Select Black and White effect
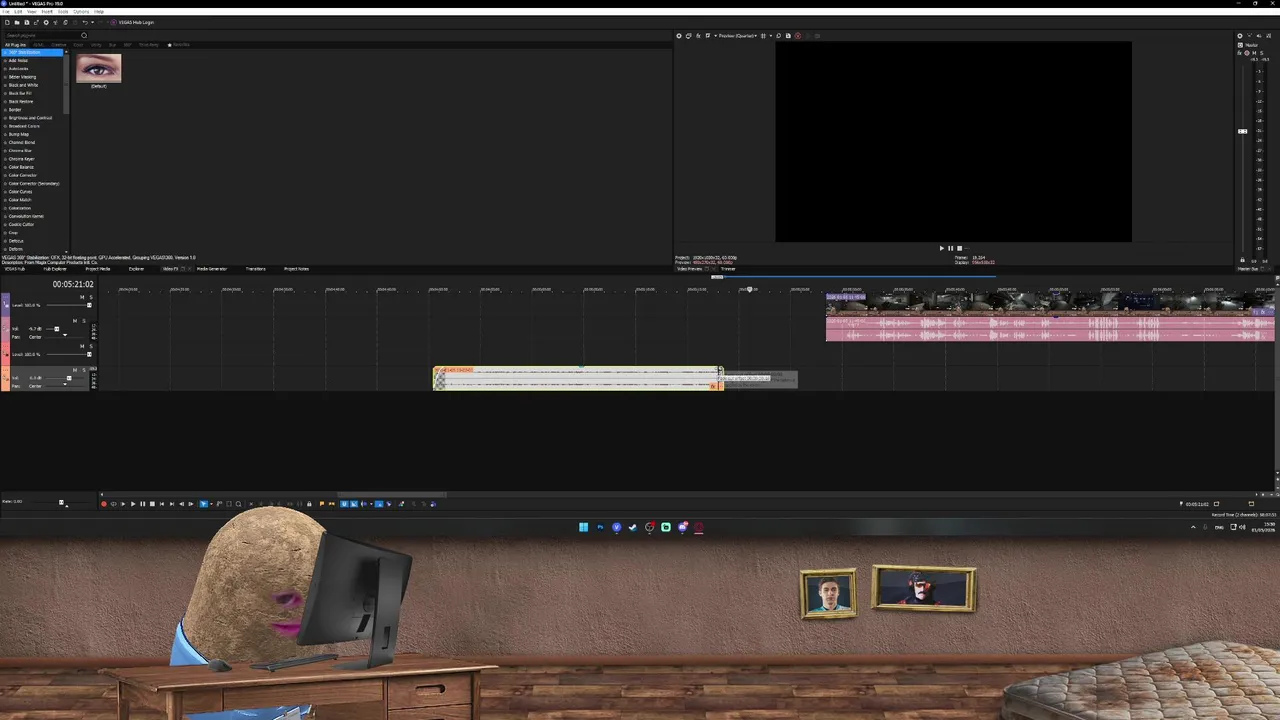This screenshot has height=720, width=1280. click(x=23, y=85)
